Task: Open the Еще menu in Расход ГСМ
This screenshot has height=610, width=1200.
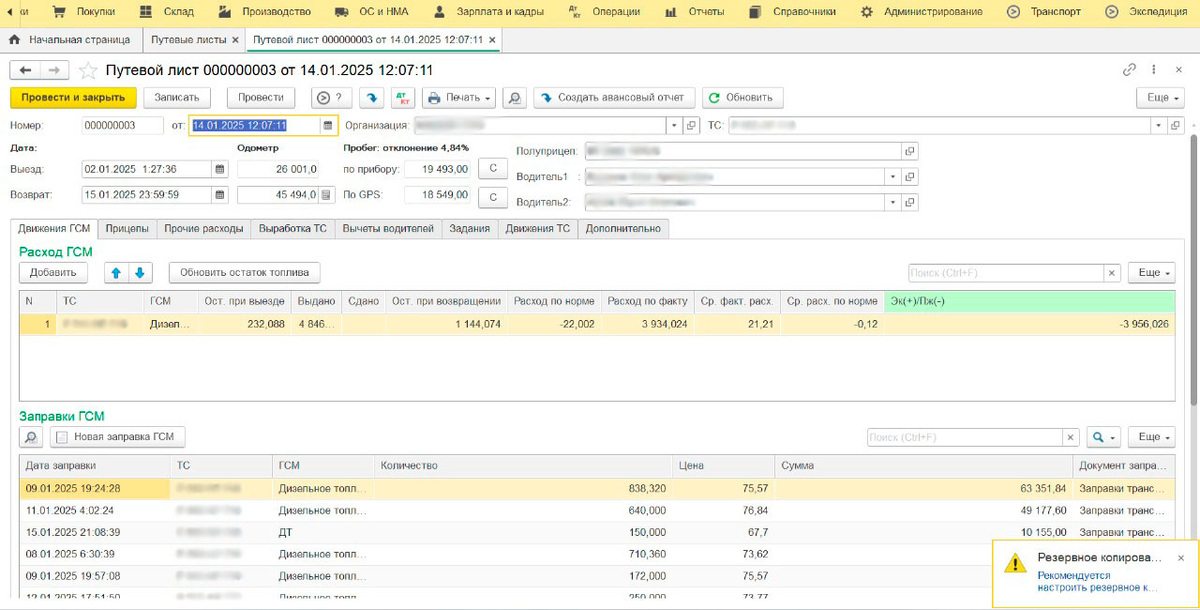Action: coord(1151,273)
